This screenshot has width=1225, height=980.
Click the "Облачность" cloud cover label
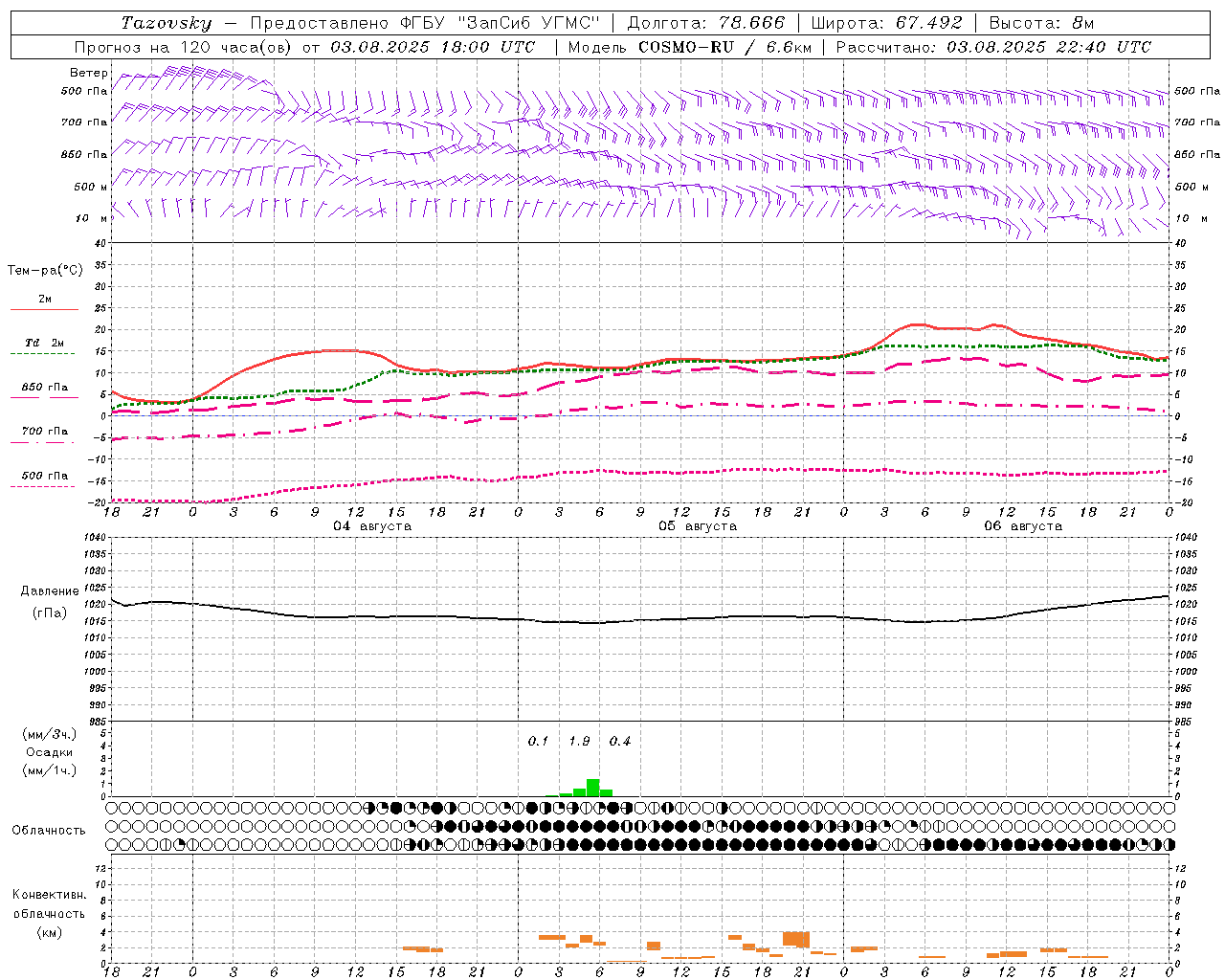coord(49,830)
